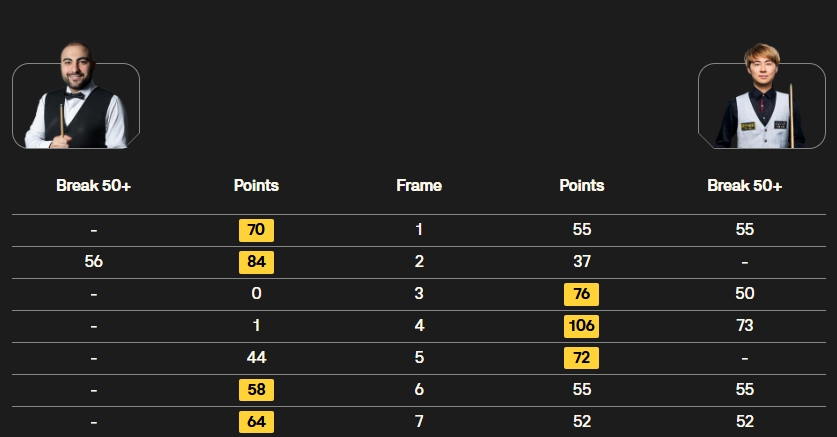Click the right Points column header
The image size is (837, 437).
[582, 186]
